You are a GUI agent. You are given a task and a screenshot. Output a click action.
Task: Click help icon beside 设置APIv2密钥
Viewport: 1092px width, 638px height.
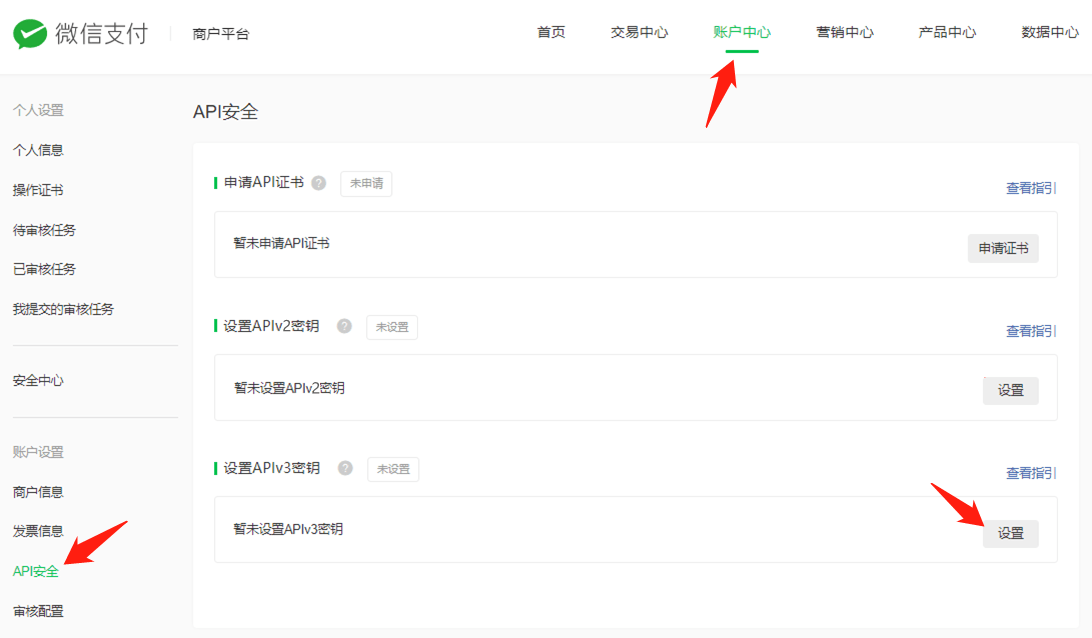click(345, 326)
